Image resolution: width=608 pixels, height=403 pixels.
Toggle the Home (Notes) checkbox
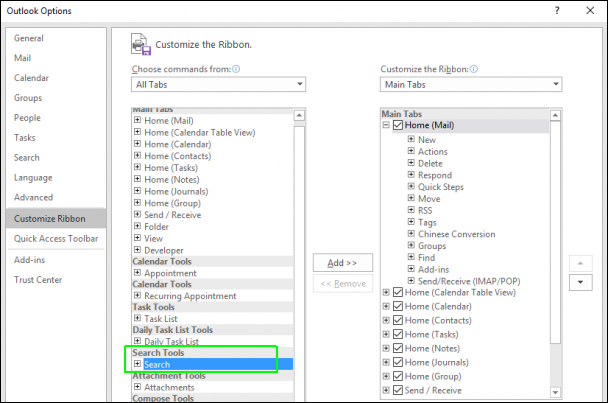398,348
